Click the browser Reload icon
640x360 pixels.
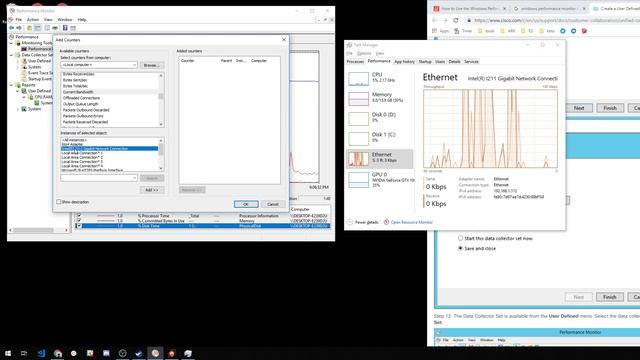pos(456,20)
